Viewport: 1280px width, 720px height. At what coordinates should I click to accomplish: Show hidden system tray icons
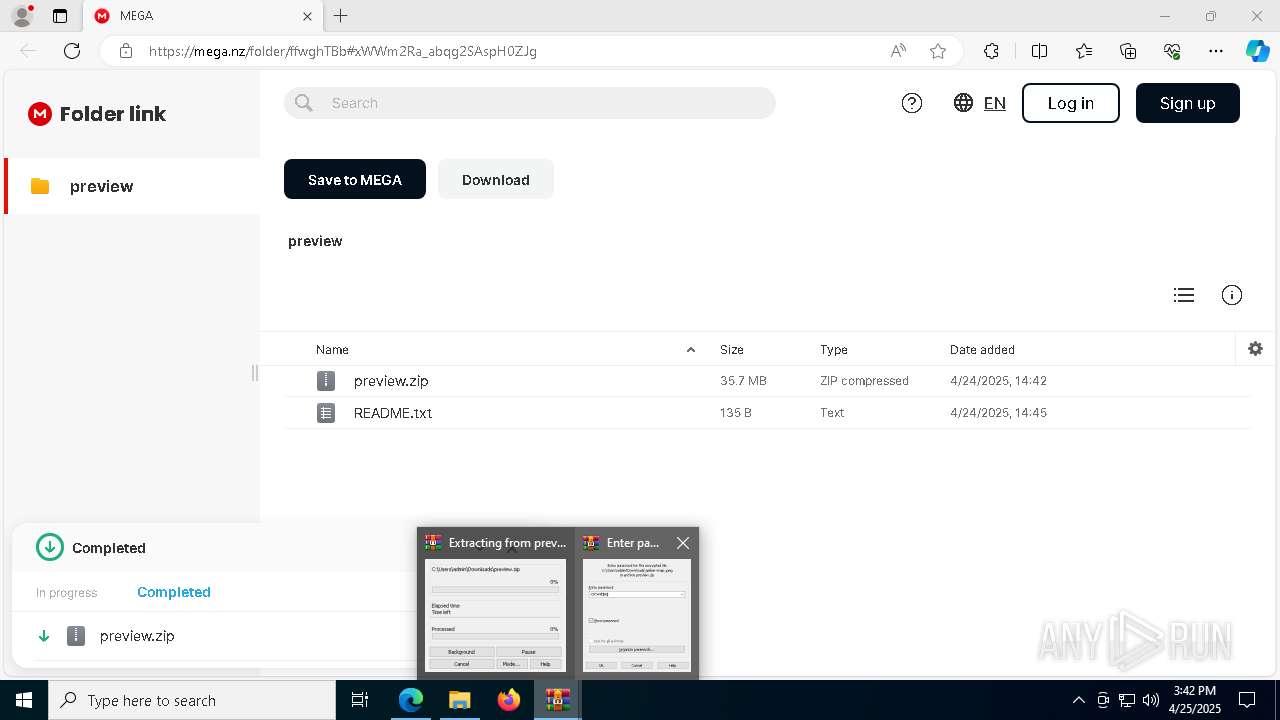(x=1078, y=700)
